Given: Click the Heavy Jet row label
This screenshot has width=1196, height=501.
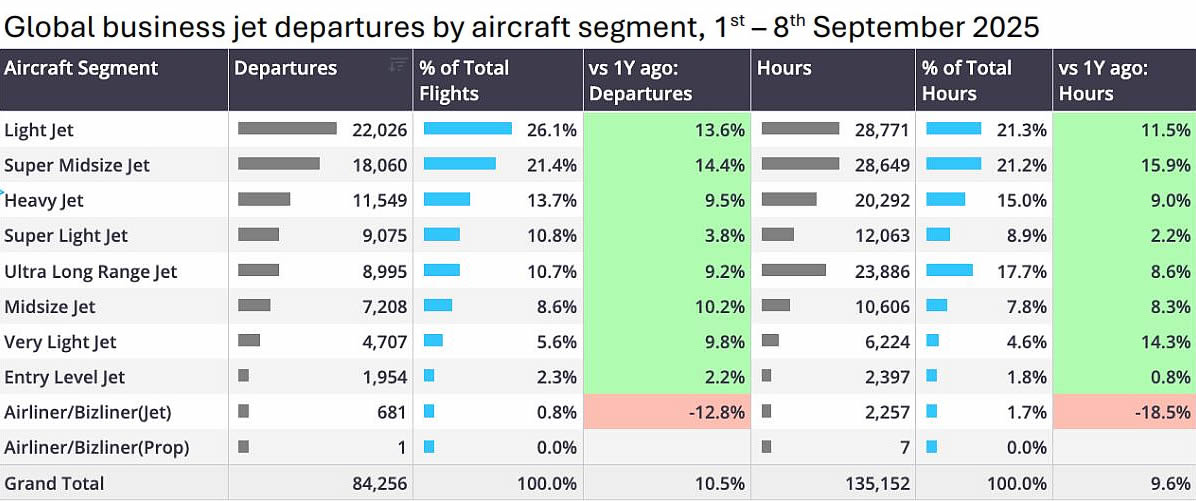Looking at the screenshot, I should coord(44,201).
